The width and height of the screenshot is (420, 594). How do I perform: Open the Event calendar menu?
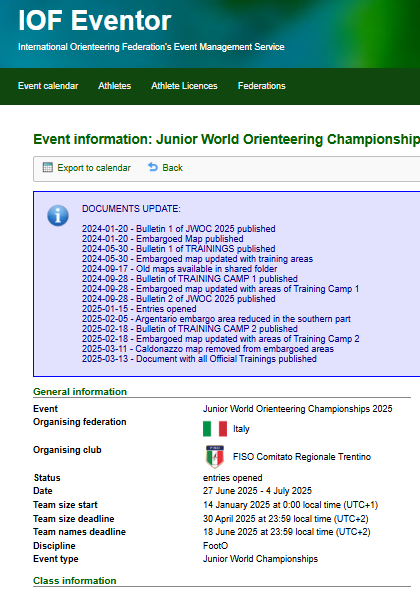point(48,86)
